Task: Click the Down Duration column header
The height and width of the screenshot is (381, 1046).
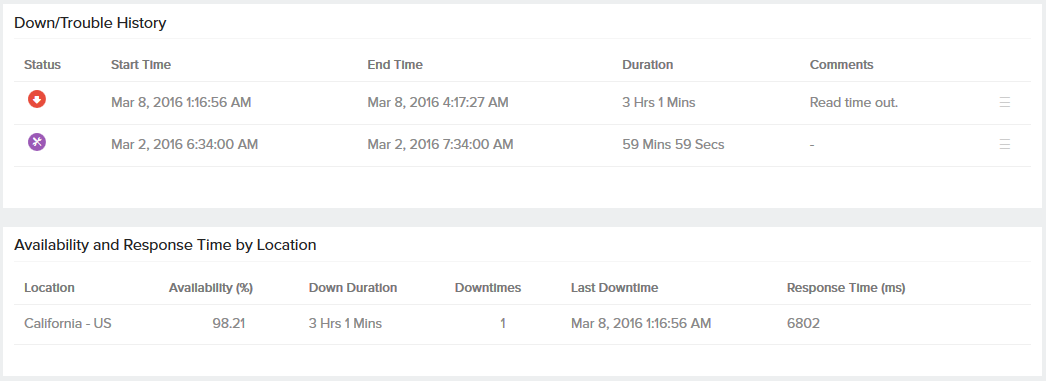Action: tap(353, 288)
